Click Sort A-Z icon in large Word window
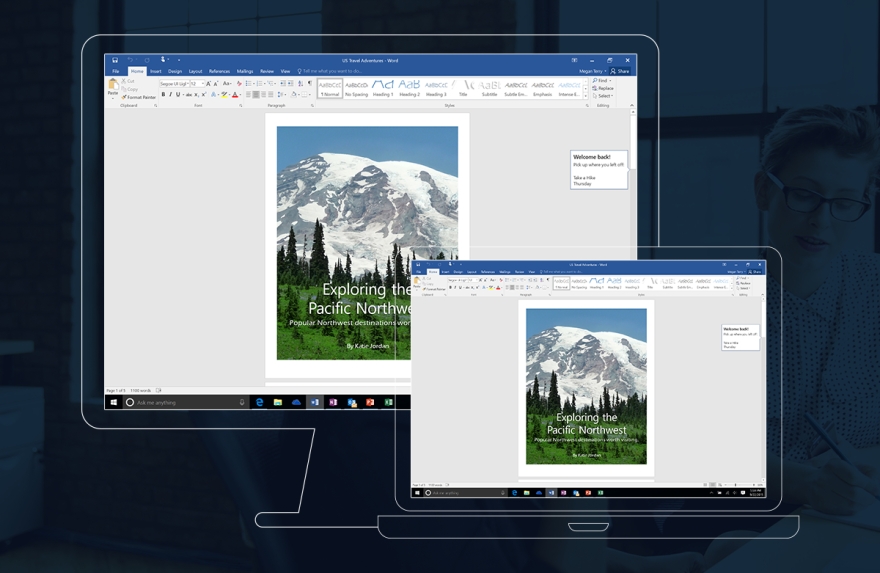 point(300,83)
